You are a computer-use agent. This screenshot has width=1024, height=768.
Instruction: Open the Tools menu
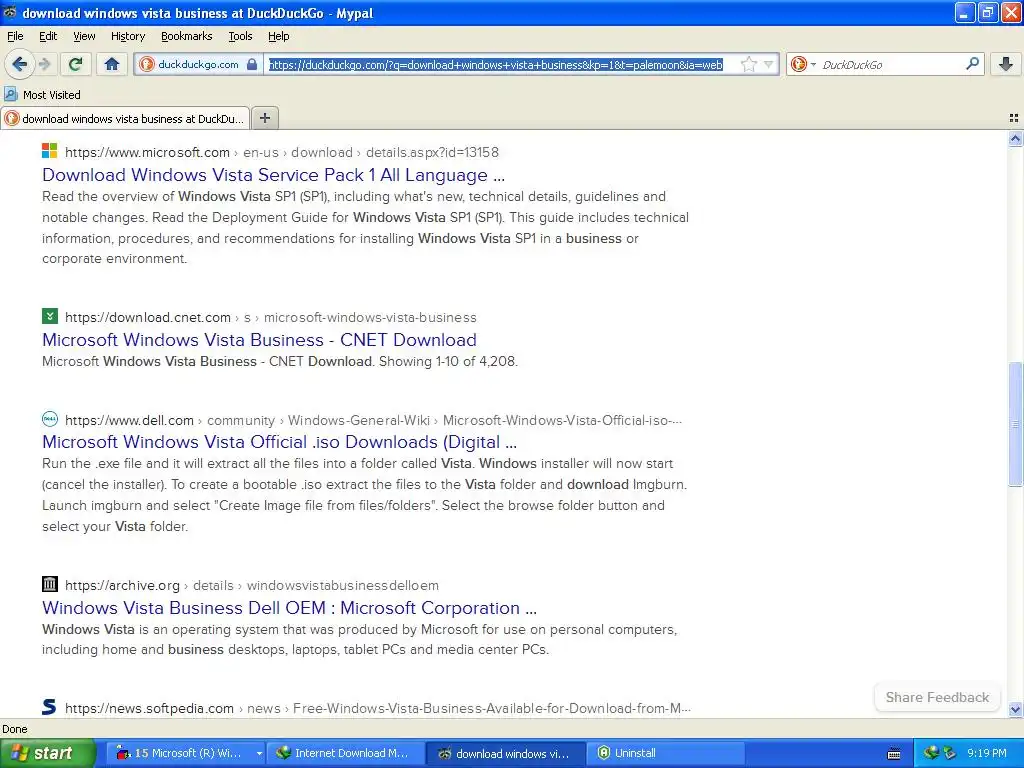click(x=240, y=36)
